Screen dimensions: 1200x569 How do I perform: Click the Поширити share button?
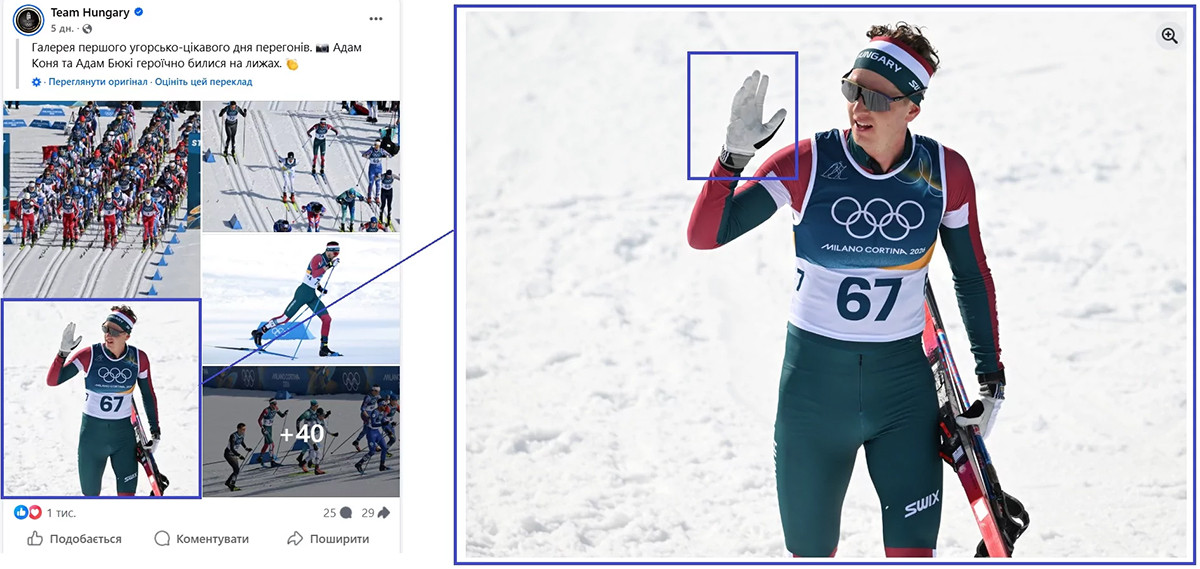pos(328,539)
